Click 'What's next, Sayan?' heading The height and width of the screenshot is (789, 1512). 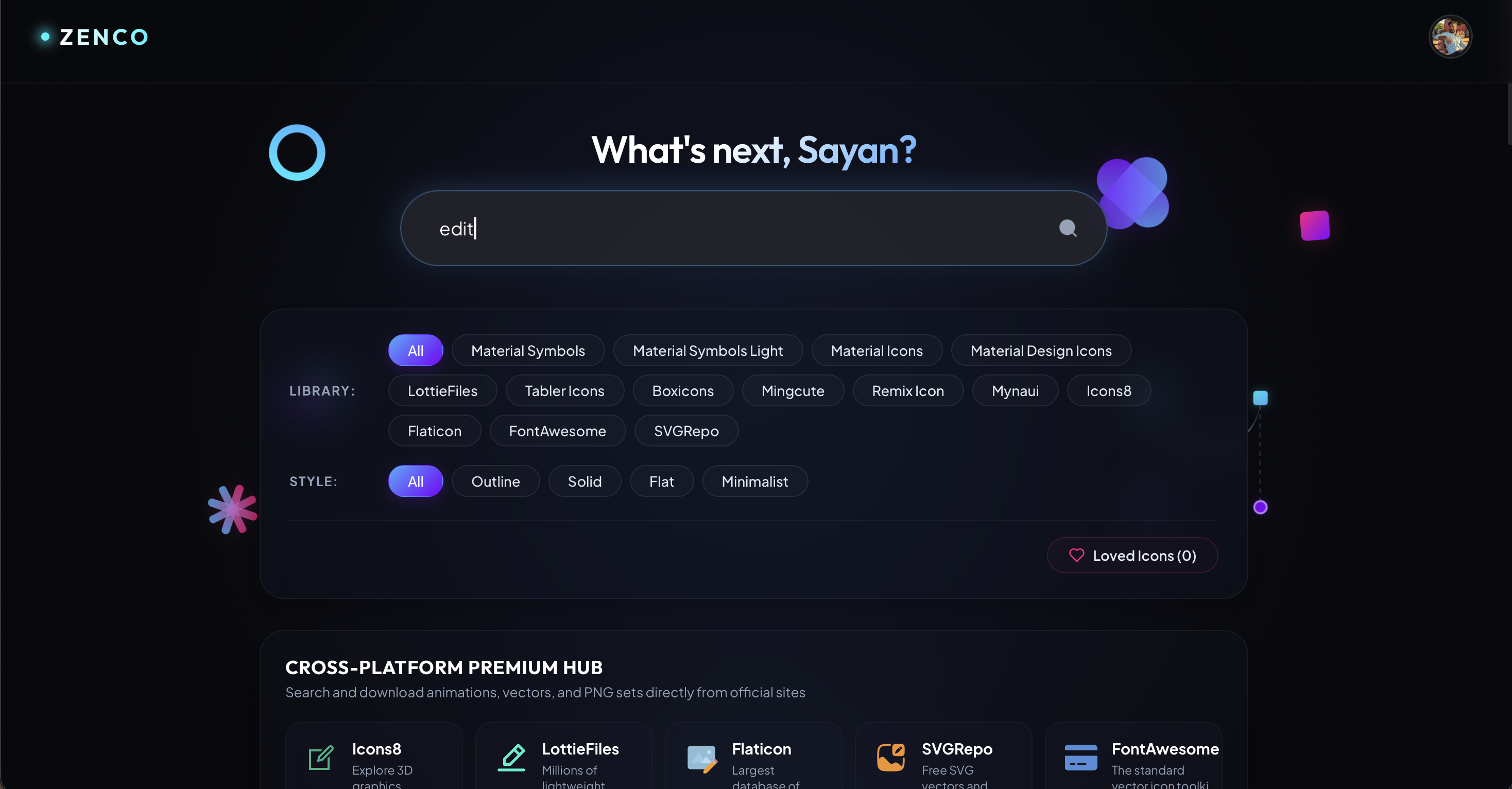tap(753, 150)
